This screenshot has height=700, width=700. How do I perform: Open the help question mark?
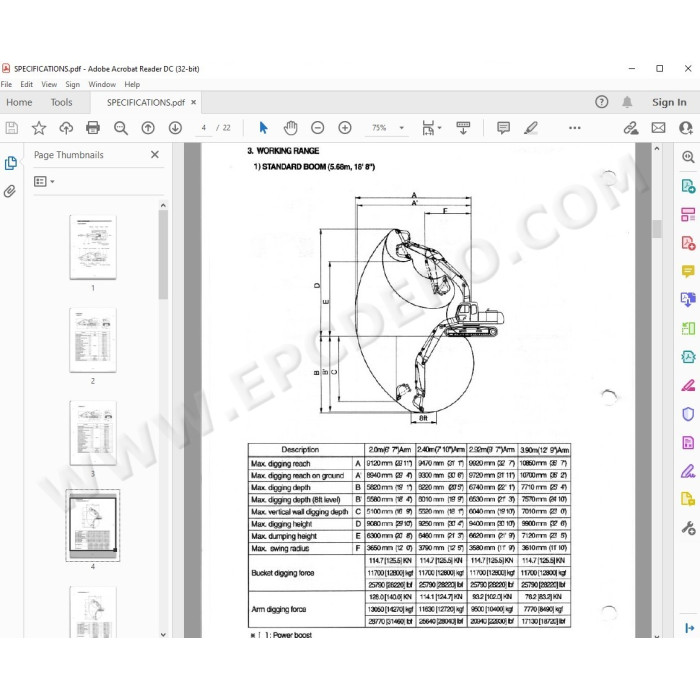(x=601, y=102)
